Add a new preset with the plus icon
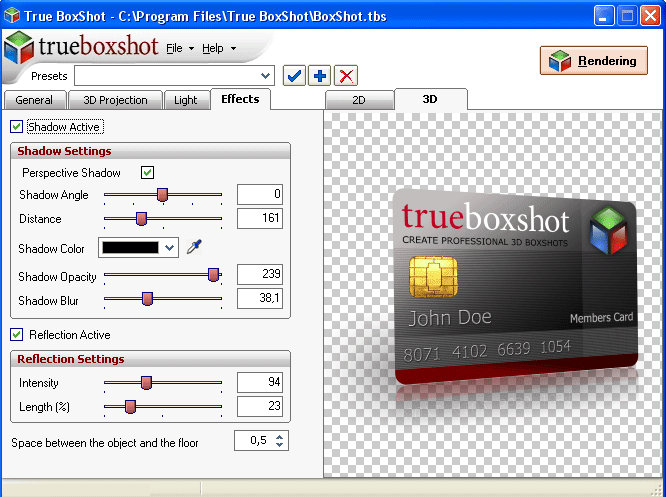 (x=319, y=76)
